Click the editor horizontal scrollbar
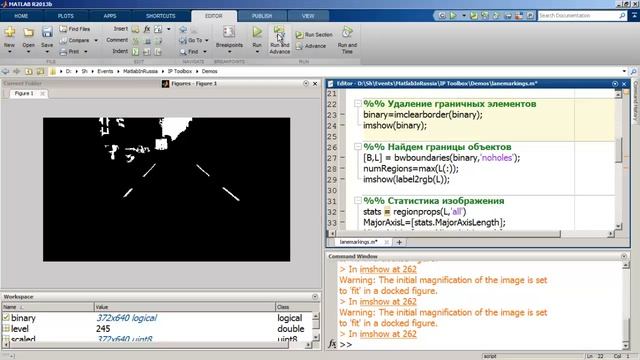The image size is (640, 360). click(448, 233)
